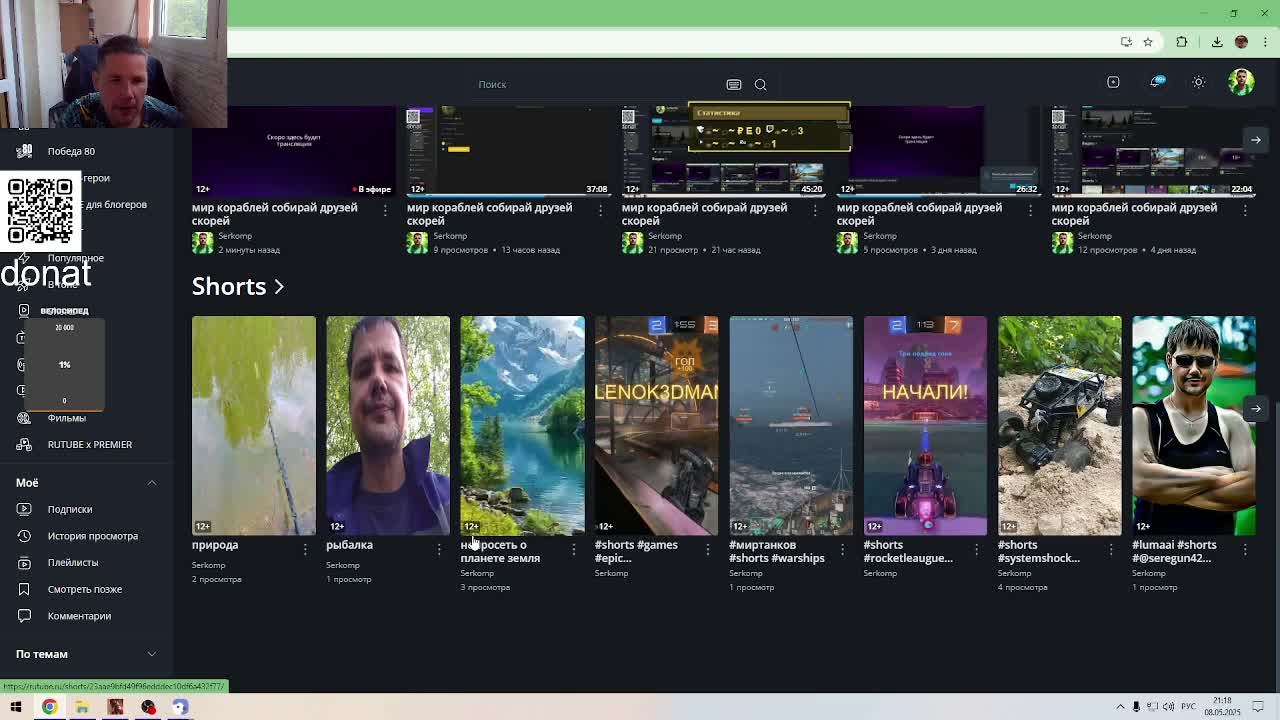Open the #lumaai sunglasses man short thumbnail
Screen dimensions: 1280x720
[1194, 426]
